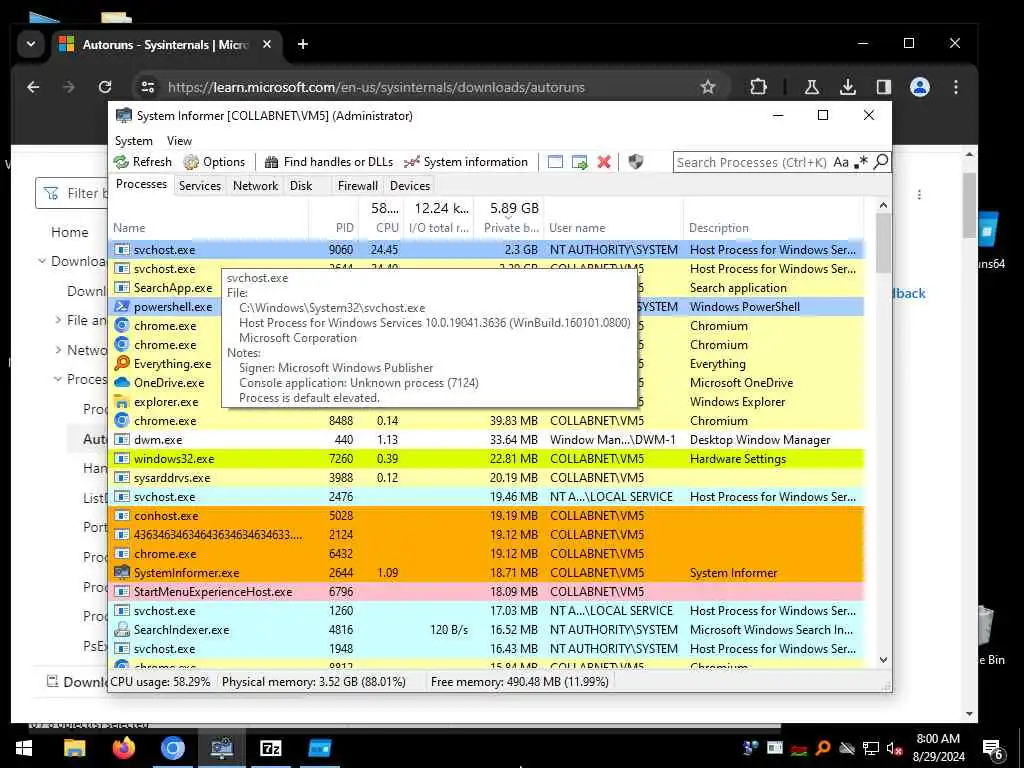Switch to the Devices tab
The height and width of the screenshot is (768, 1024).
coord(409,185)
